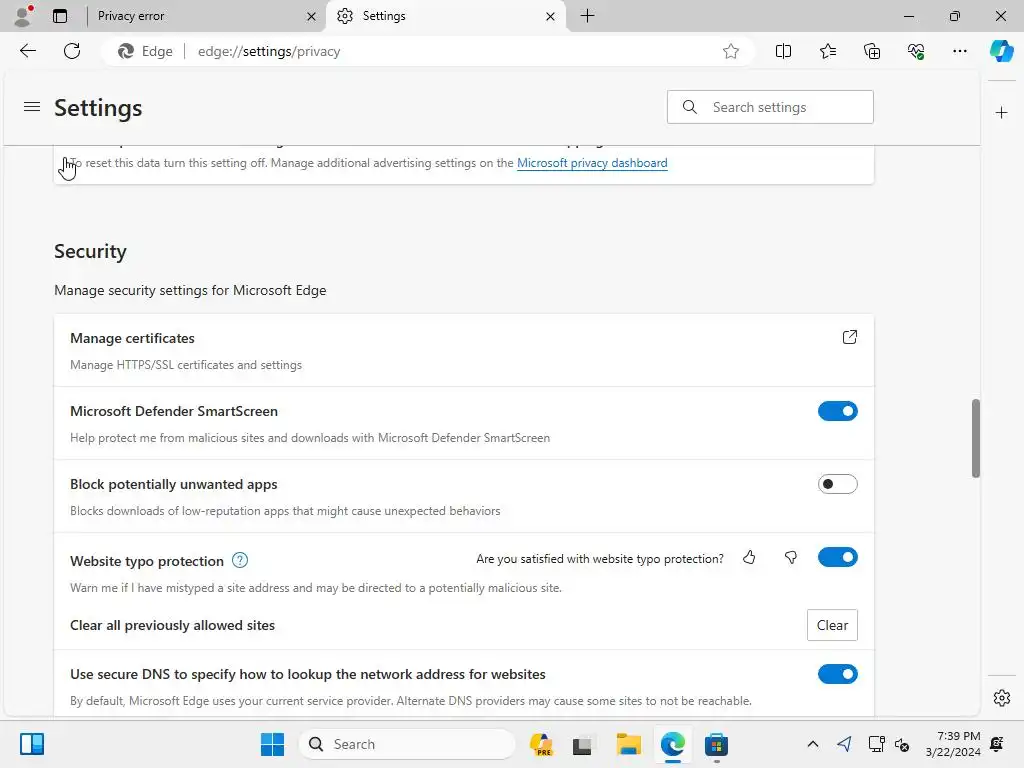Show hidden system tray icons

pos(812,744)
